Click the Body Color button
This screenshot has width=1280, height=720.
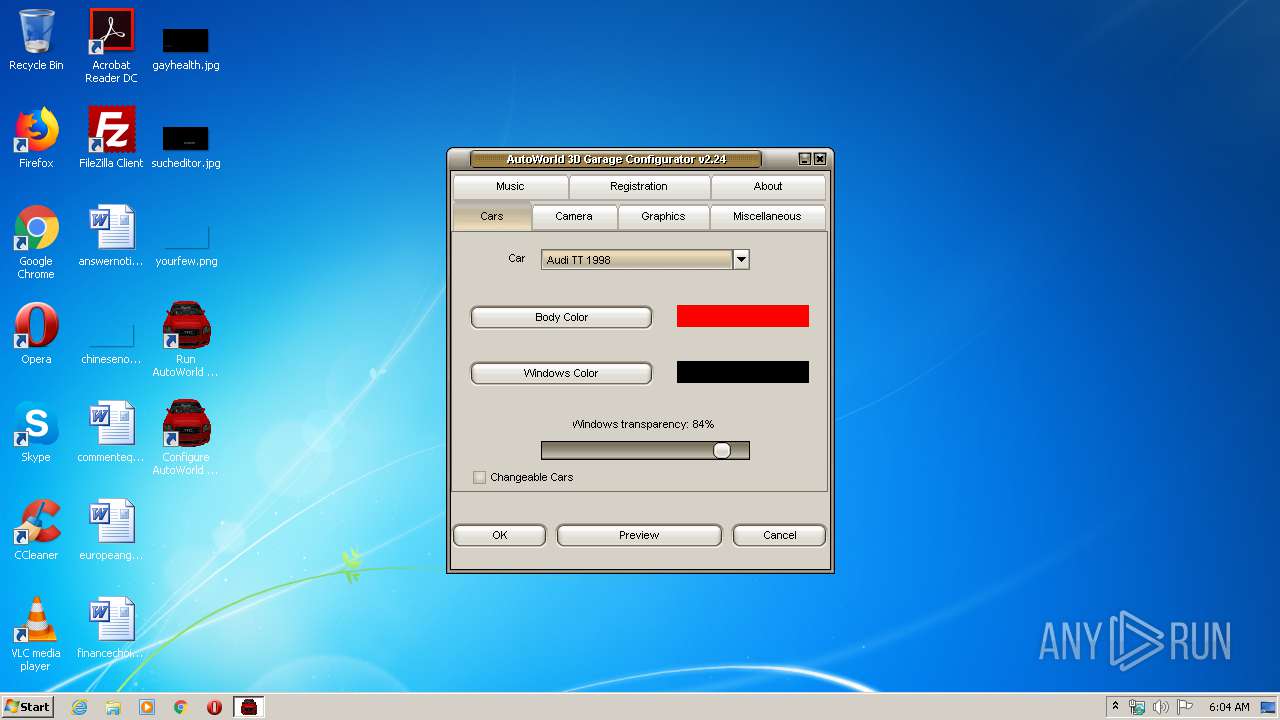tap(561, 317)
